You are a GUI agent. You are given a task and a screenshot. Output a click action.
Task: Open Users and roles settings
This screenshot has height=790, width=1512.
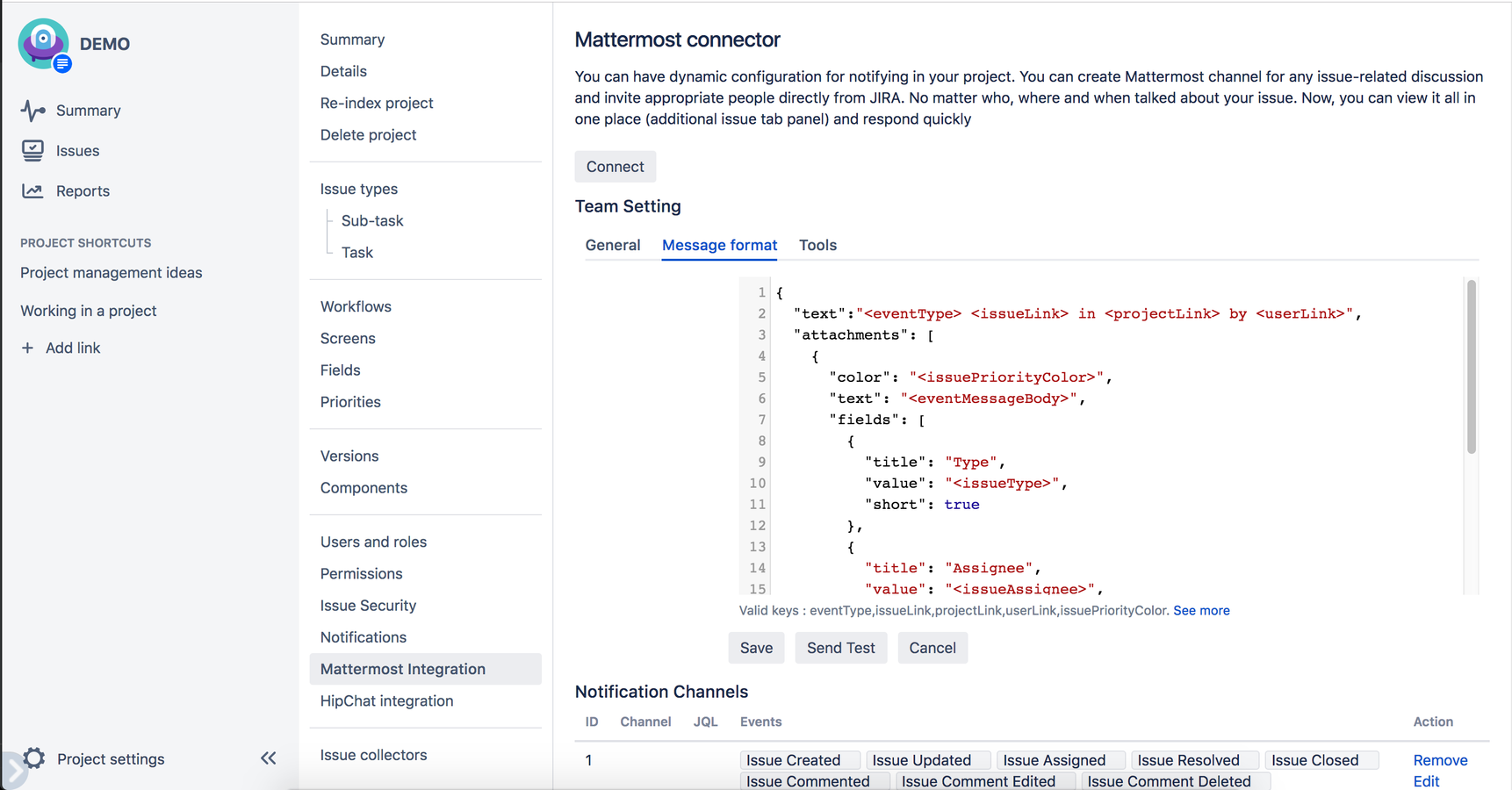(373, 542)
